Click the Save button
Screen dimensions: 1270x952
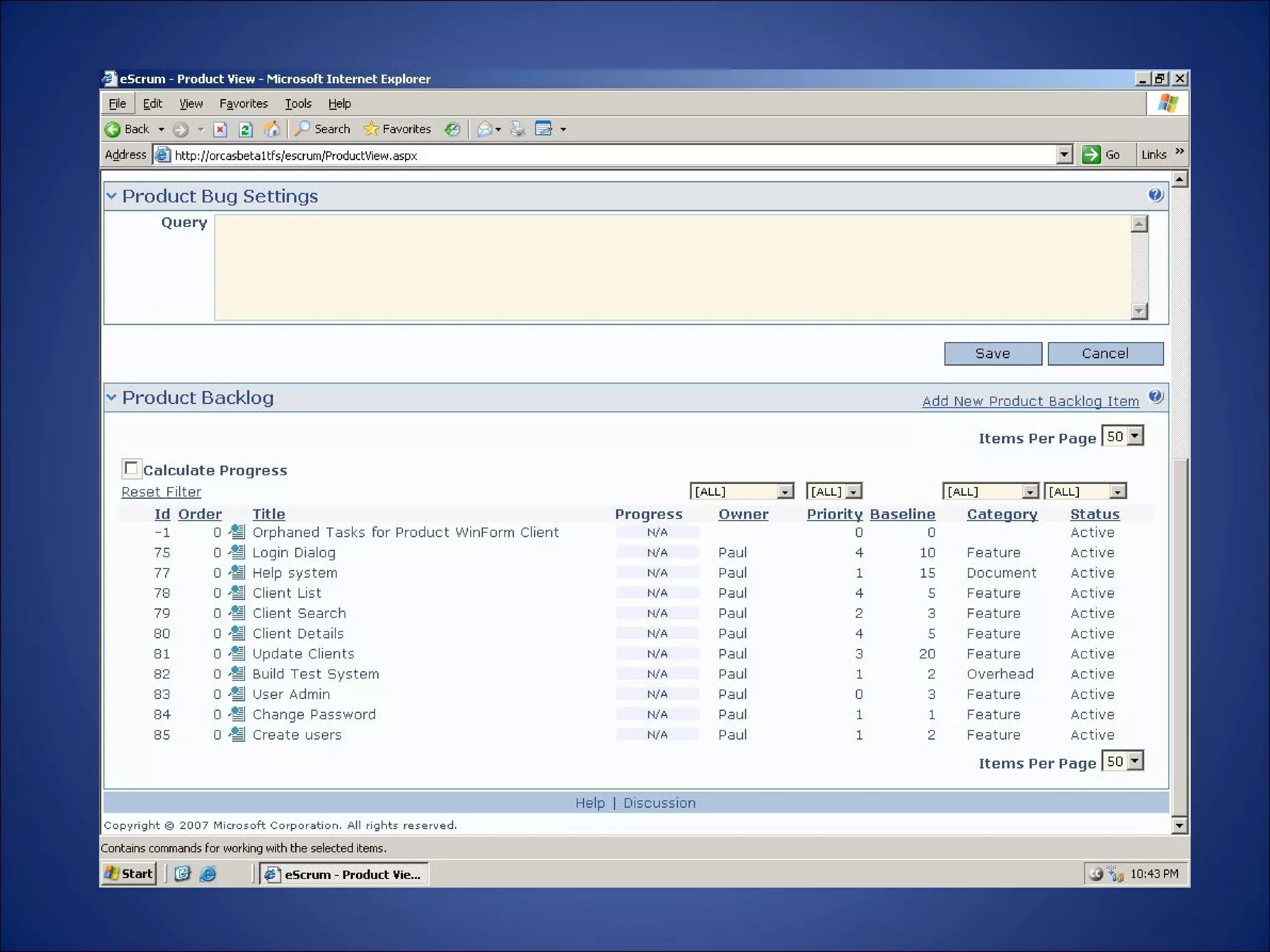point(992,353)
